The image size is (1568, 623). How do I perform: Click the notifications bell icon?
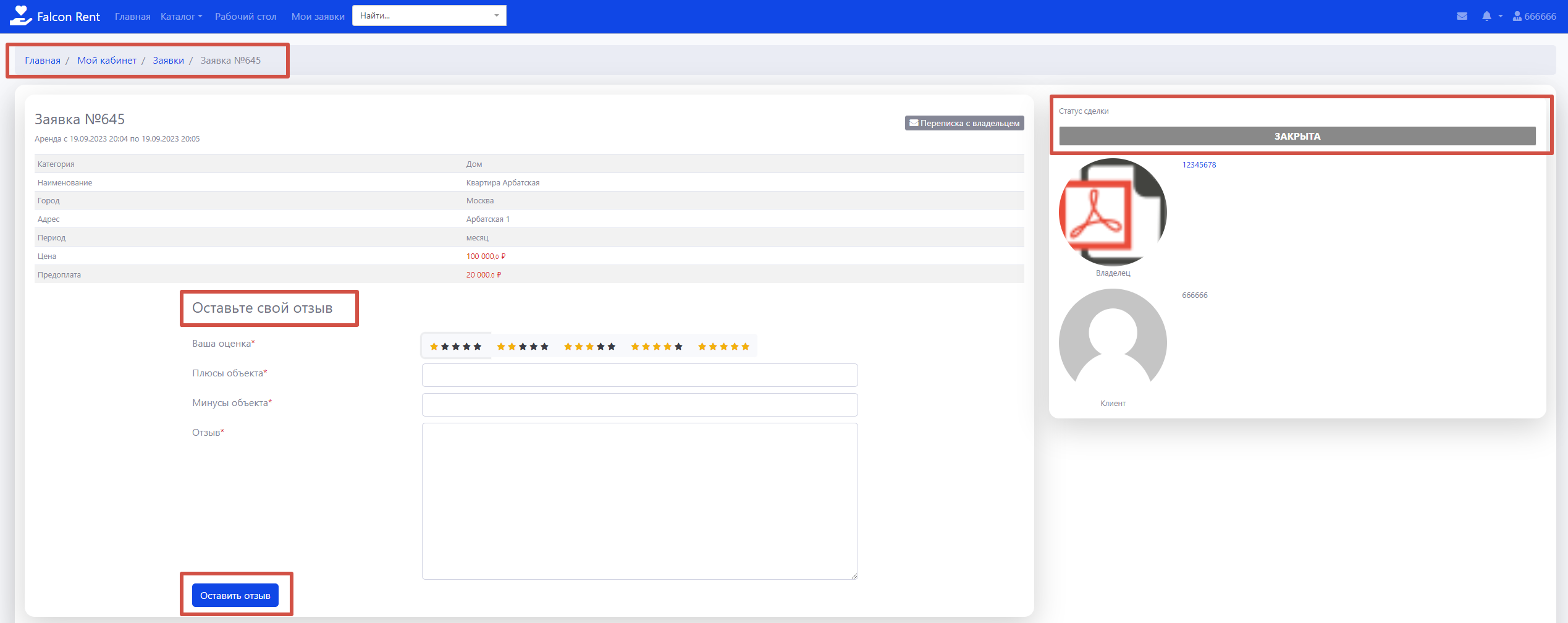(x=1486, y=16)
